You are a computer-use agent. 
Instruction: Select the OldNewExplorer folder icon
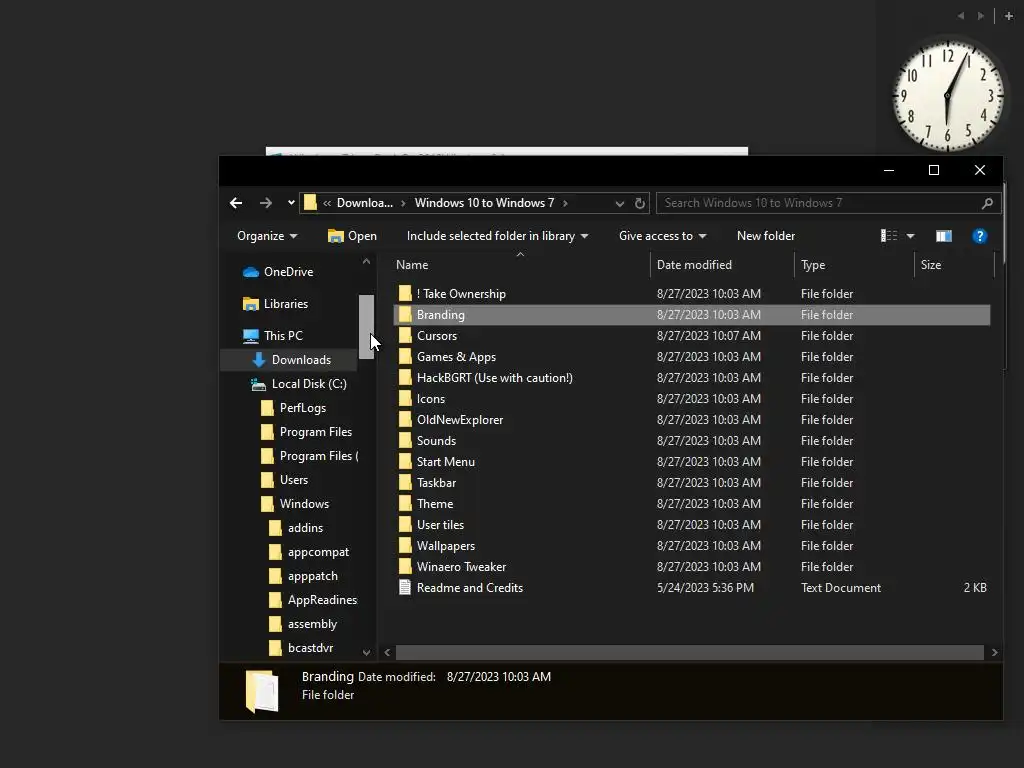point(406,419)
